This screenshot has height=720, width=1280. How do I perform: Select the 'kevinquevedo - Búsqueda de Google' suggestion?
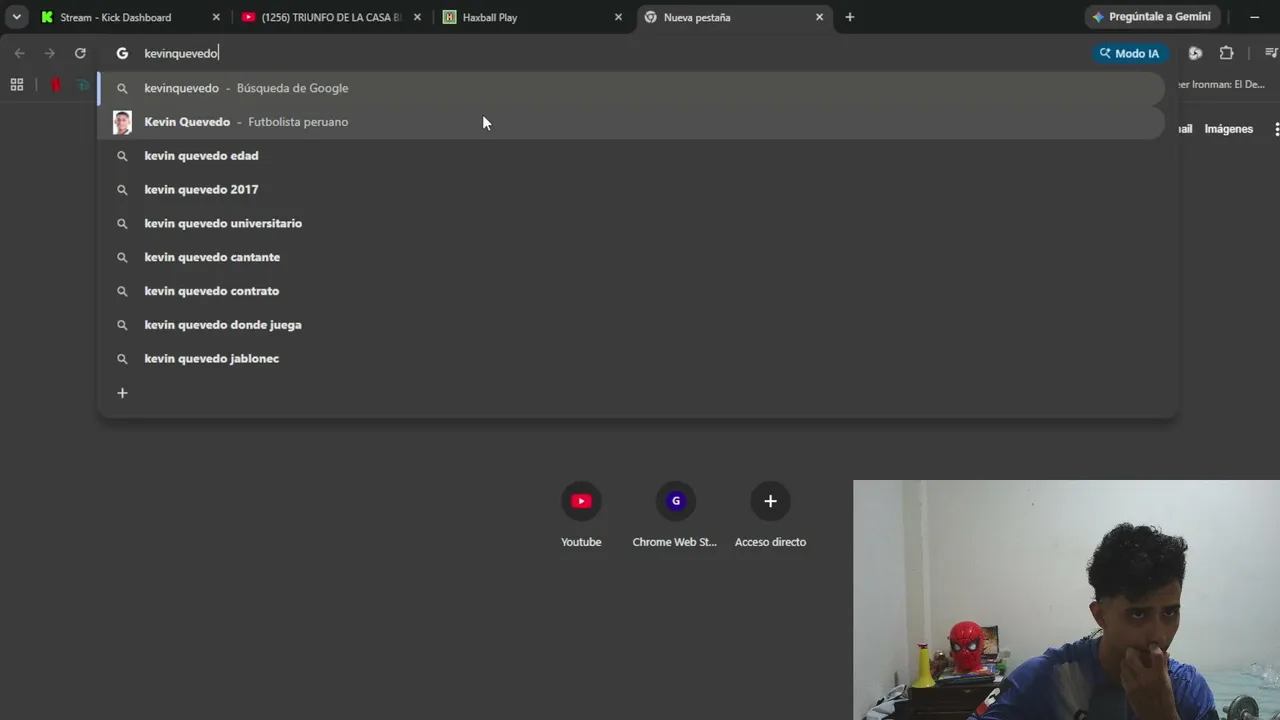pos(631,88)
